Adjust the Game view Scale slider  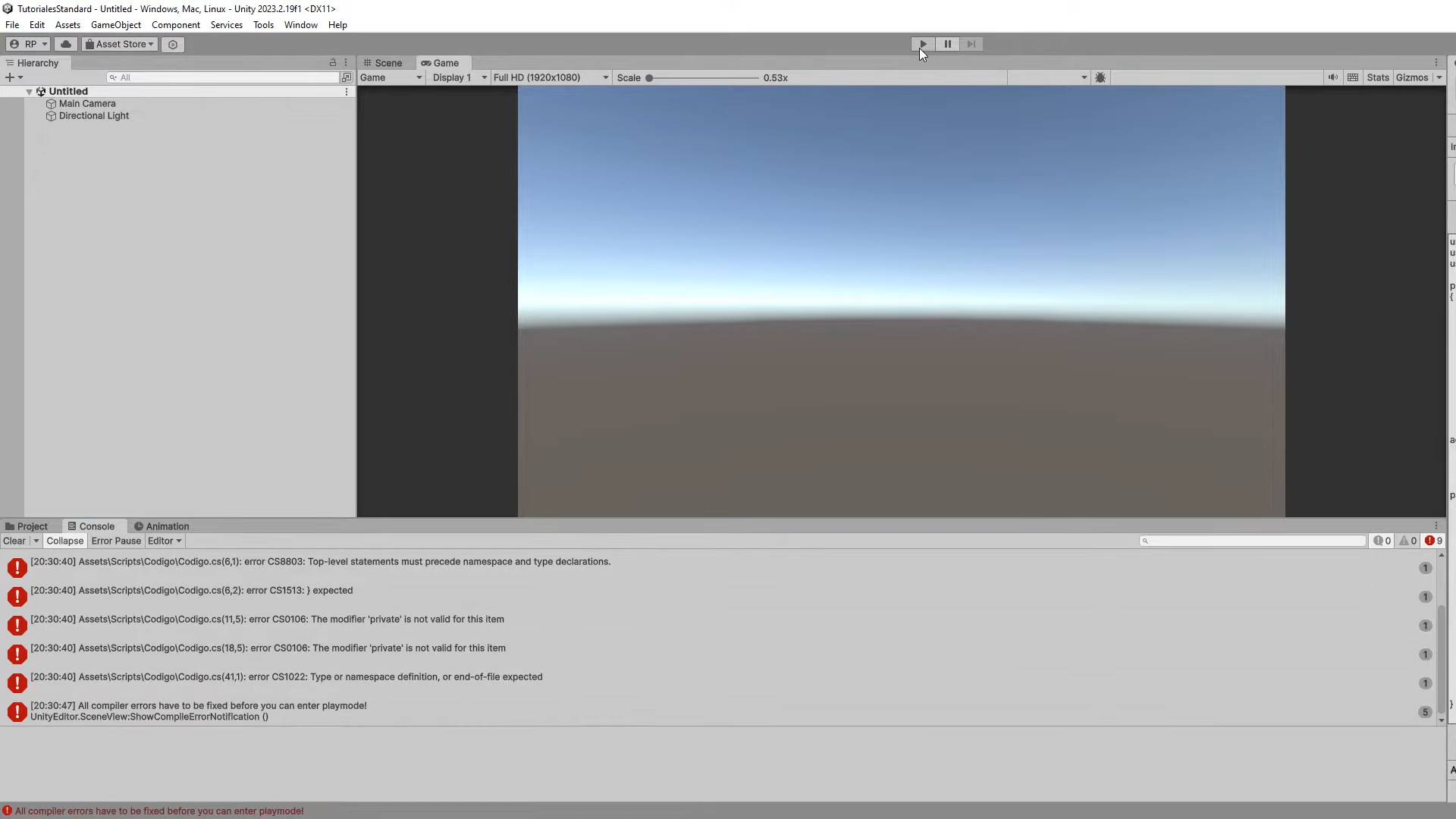click(x=650, y=77)
